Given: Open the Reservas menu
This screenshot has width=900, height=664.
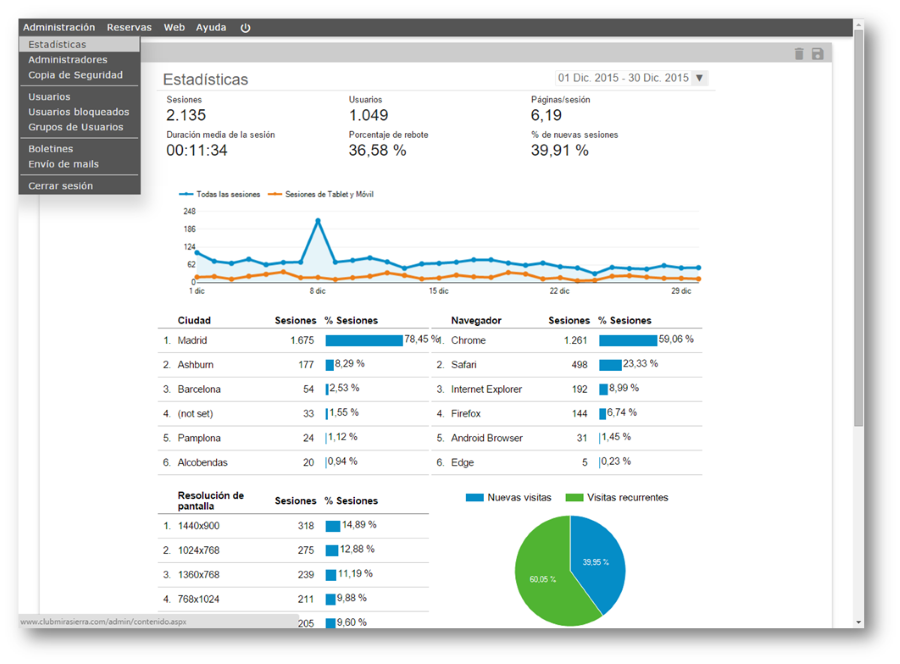Looking at the screenshot, I should pos(129,28).
